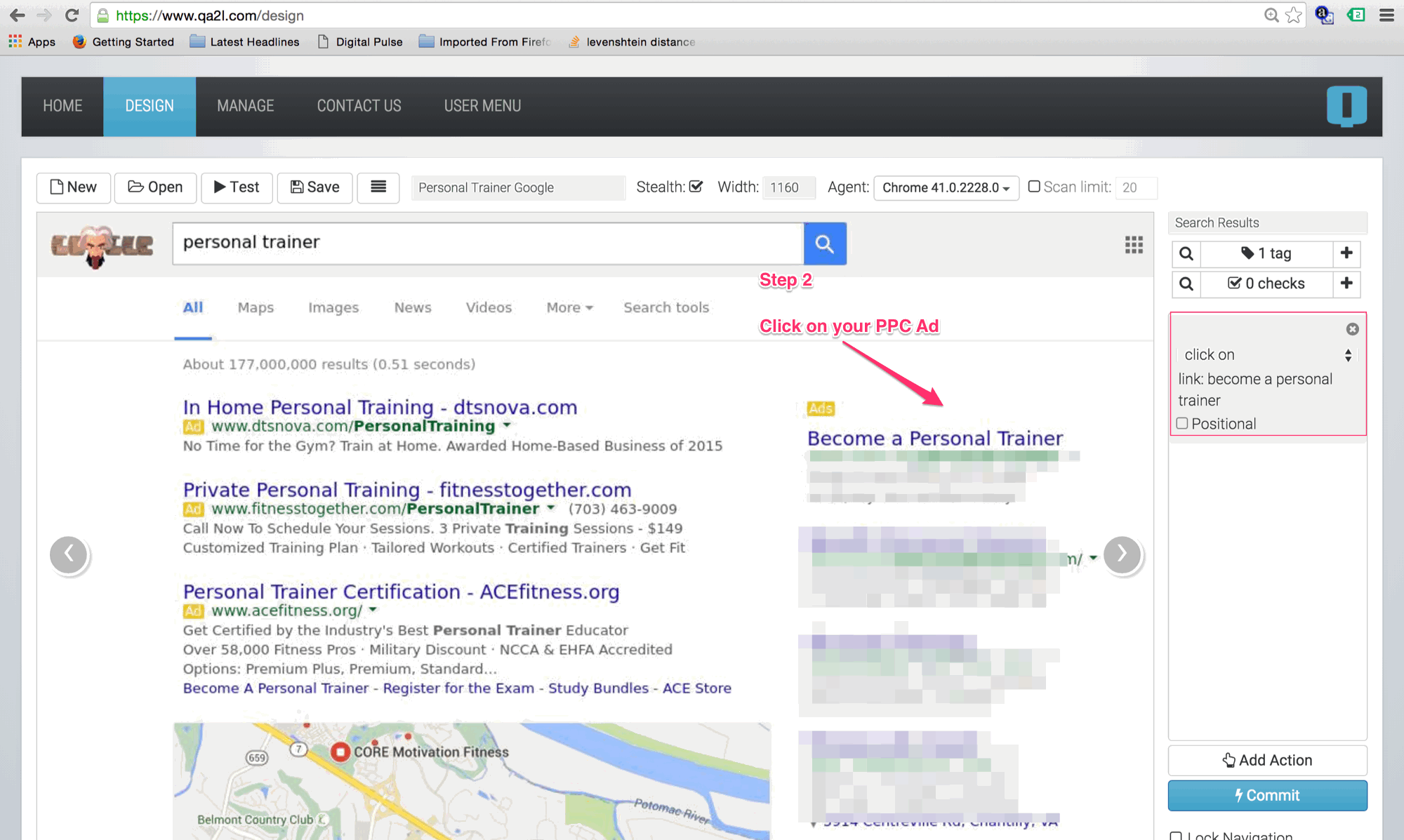This screenshot has width=1404, height=840.
Task: Open the Agent Chrome version dropdown
Action: [946, 187]
